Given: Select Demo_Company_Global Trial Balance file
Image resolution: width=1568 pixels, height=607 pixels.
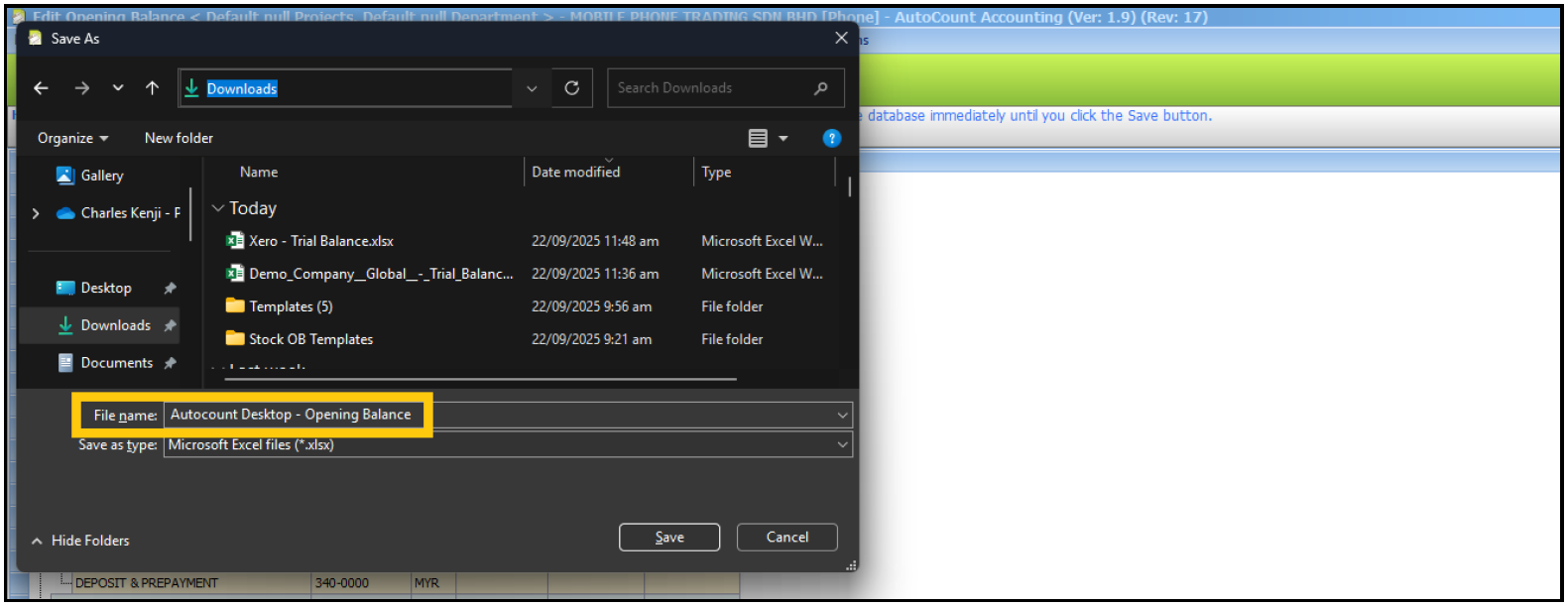Looking at the screenshot, I should tap(381, 274).
